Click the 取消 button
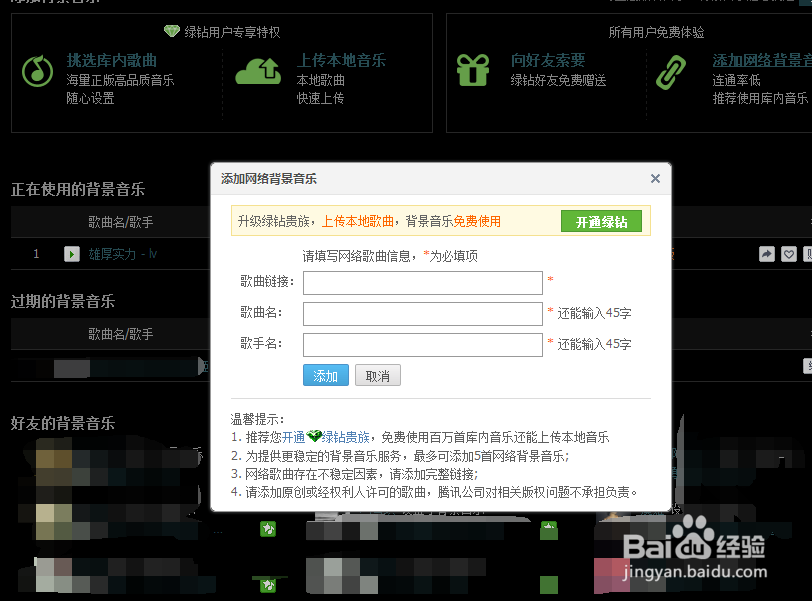The width and height of the screenshot is (812, 601). (x=378, y=375)
